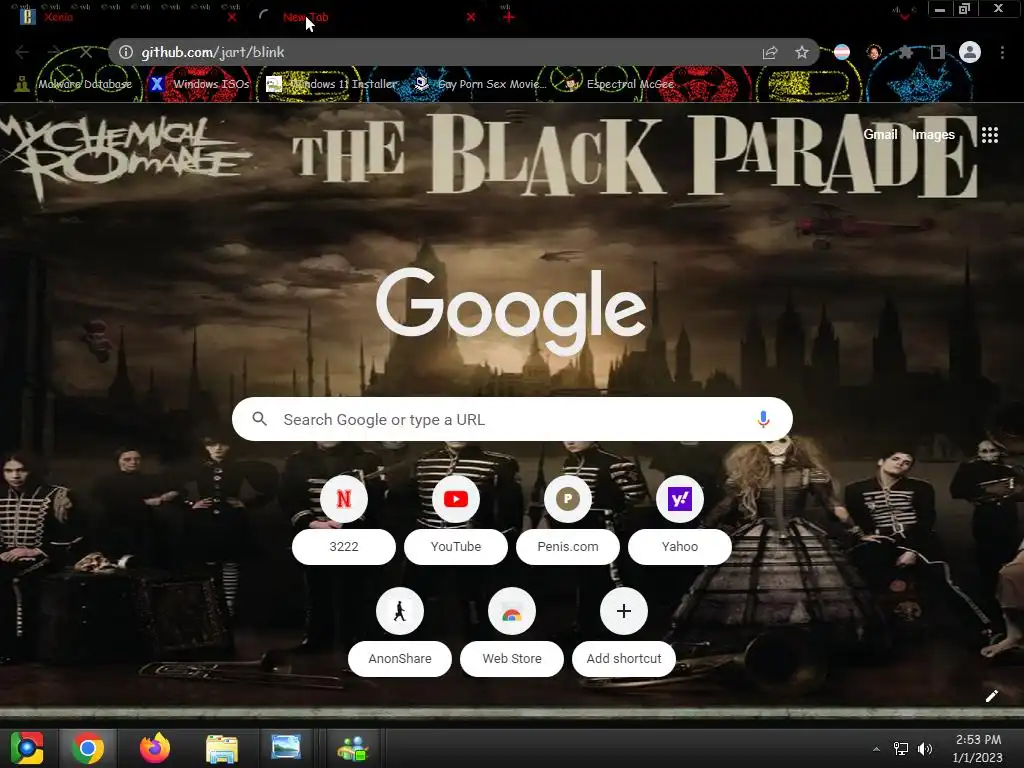Open the avatar extension icon
This screenshot has width=1024, height=768.
[874, 52]
